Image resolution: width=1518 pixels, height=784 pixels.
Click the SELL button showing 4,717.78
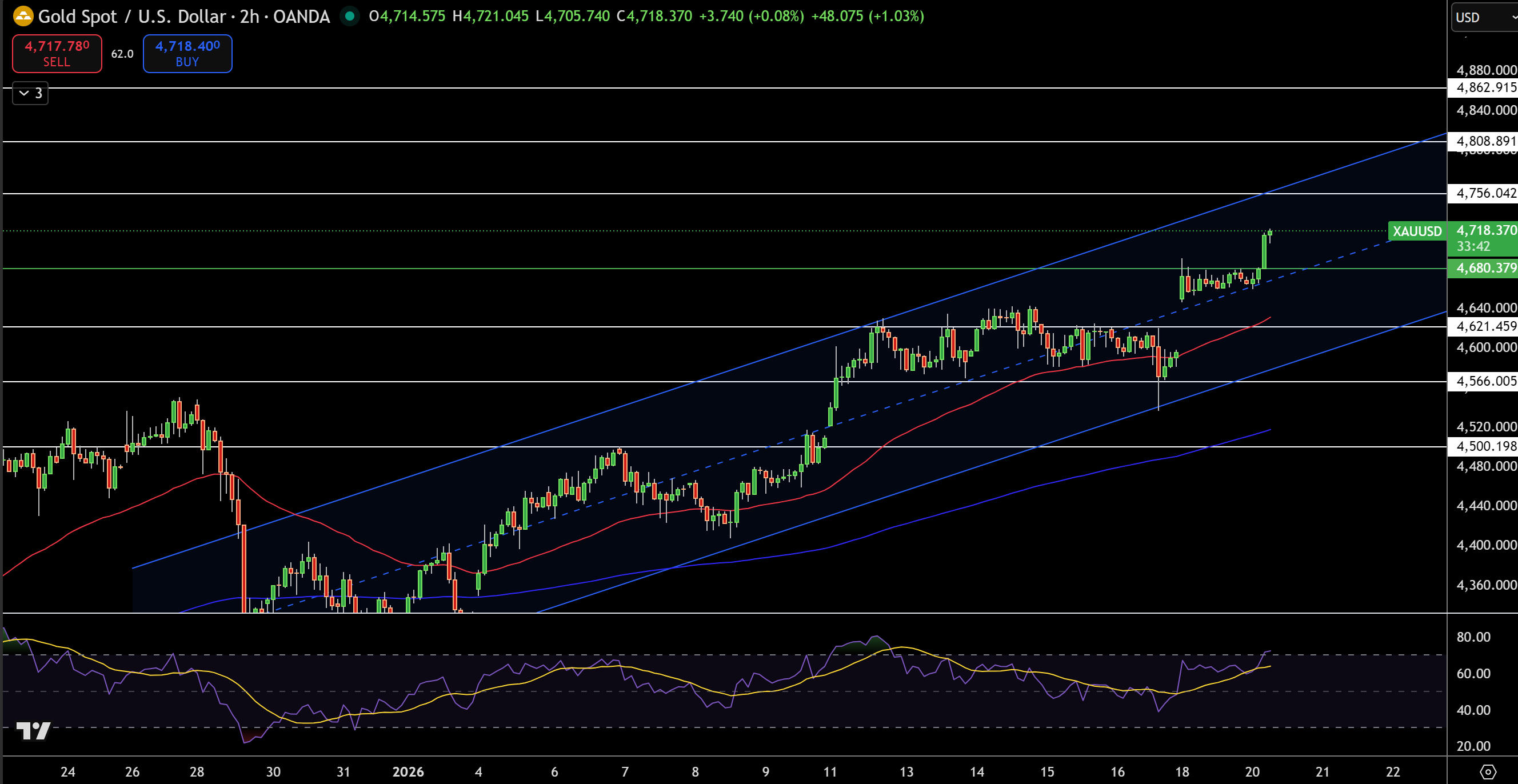(57, 53)
